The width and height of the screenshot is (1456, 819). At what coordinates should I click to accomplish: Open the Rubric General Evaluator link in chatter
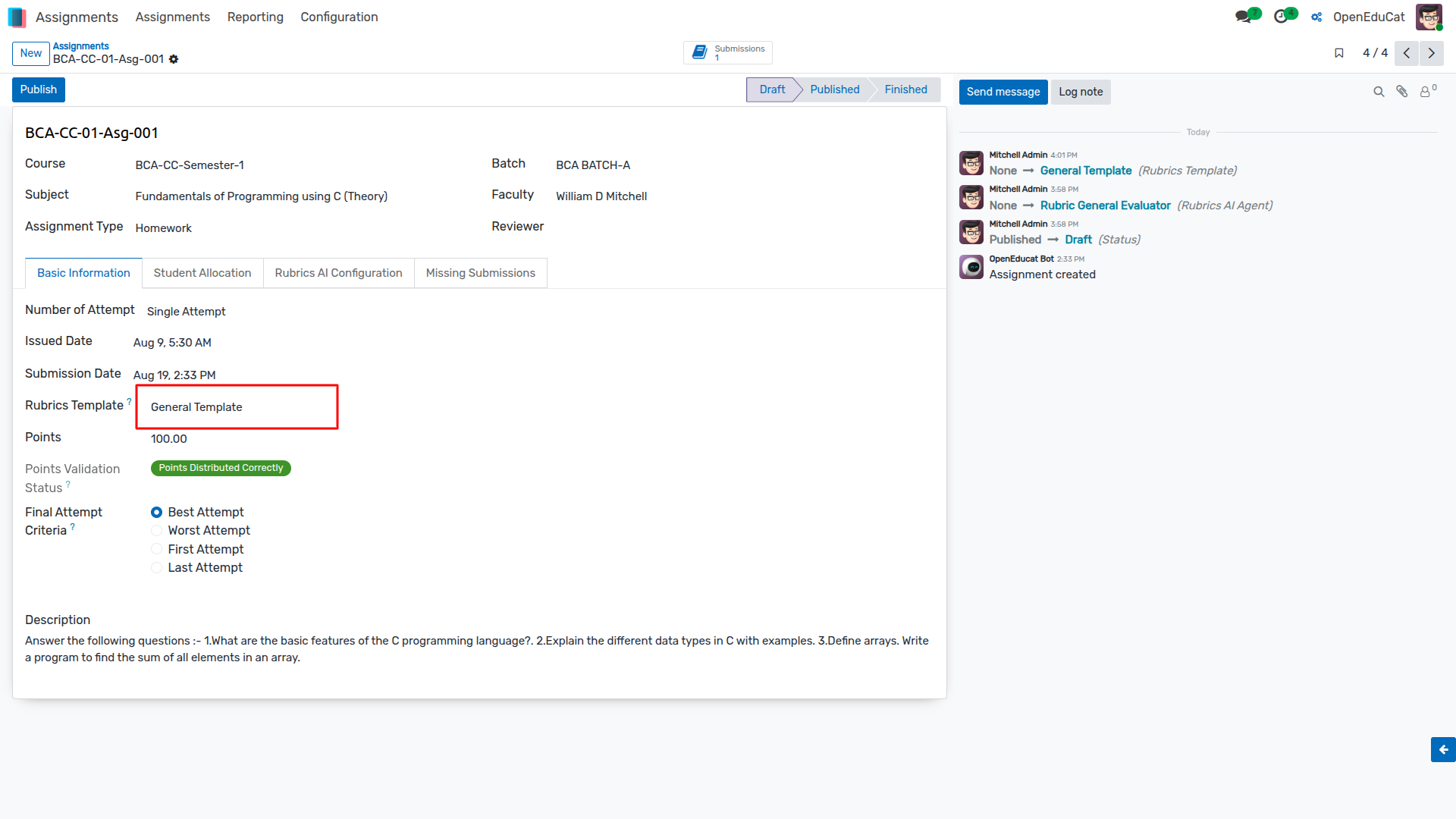[x=1106, y=206]
